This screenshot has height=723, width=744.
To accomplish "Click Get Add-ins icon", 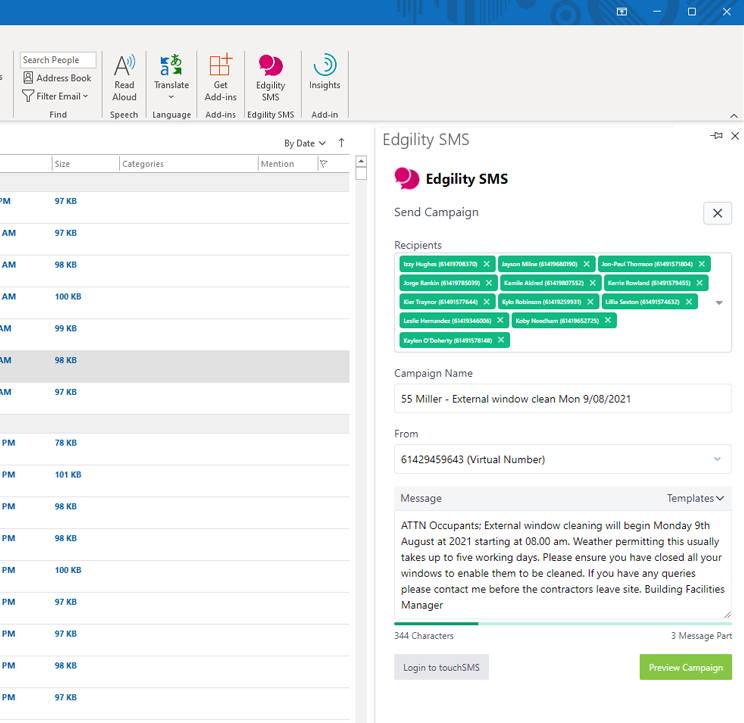I will pos(221,78).
